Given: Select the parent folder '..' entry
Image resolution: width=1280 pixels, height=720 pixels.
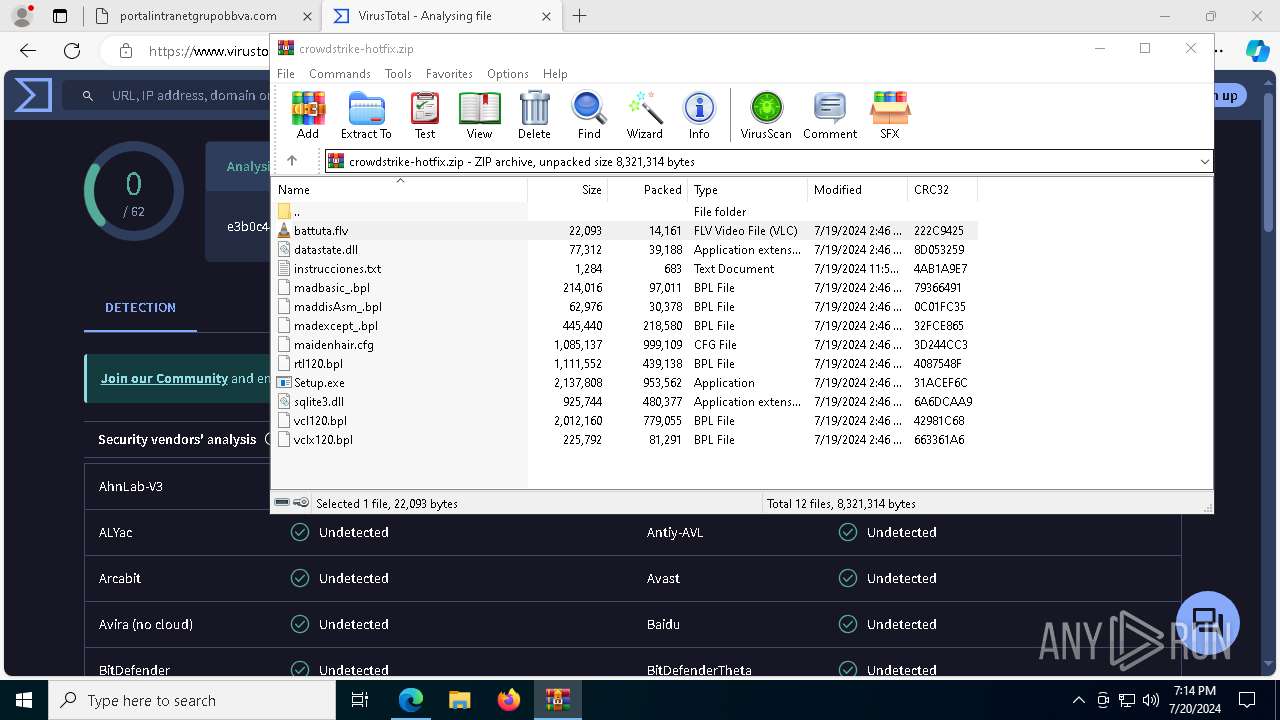Looking at the screenshot, I should point(625,212).
